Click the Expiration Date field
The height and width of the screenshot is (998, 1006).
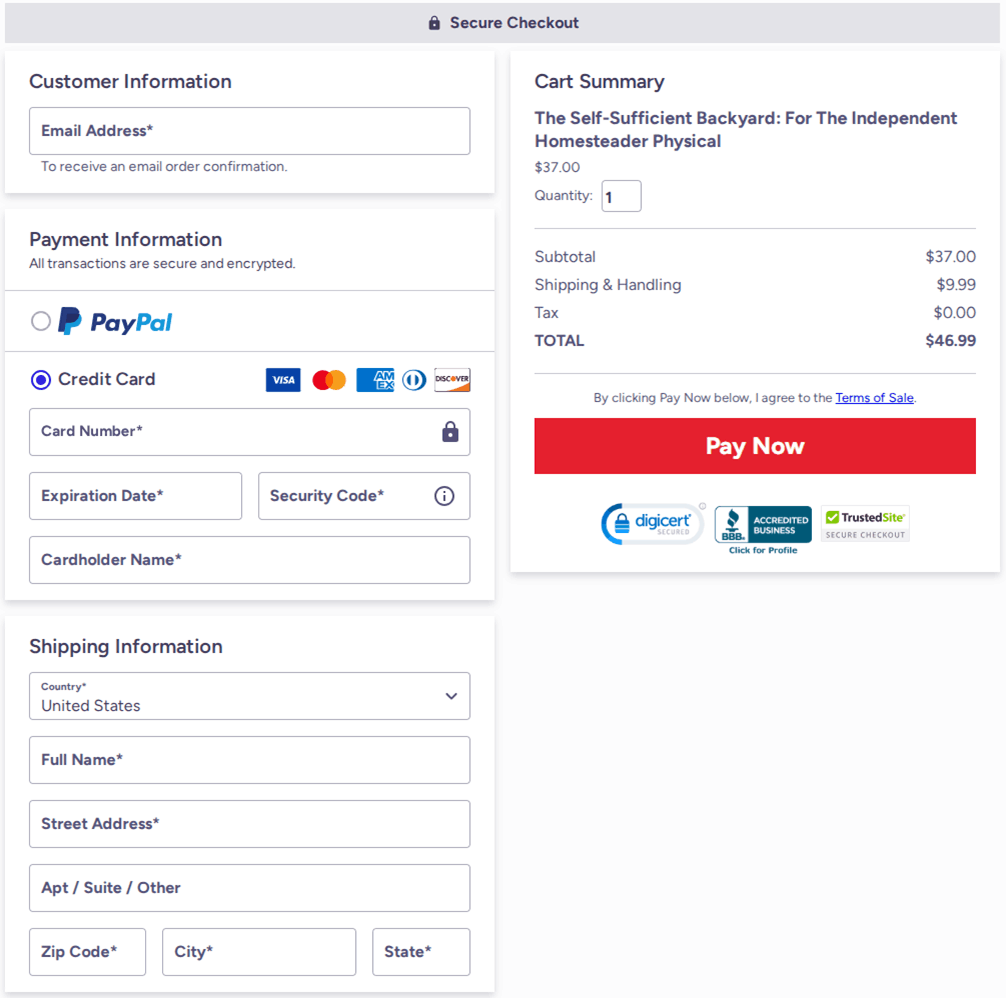(135, 496)
